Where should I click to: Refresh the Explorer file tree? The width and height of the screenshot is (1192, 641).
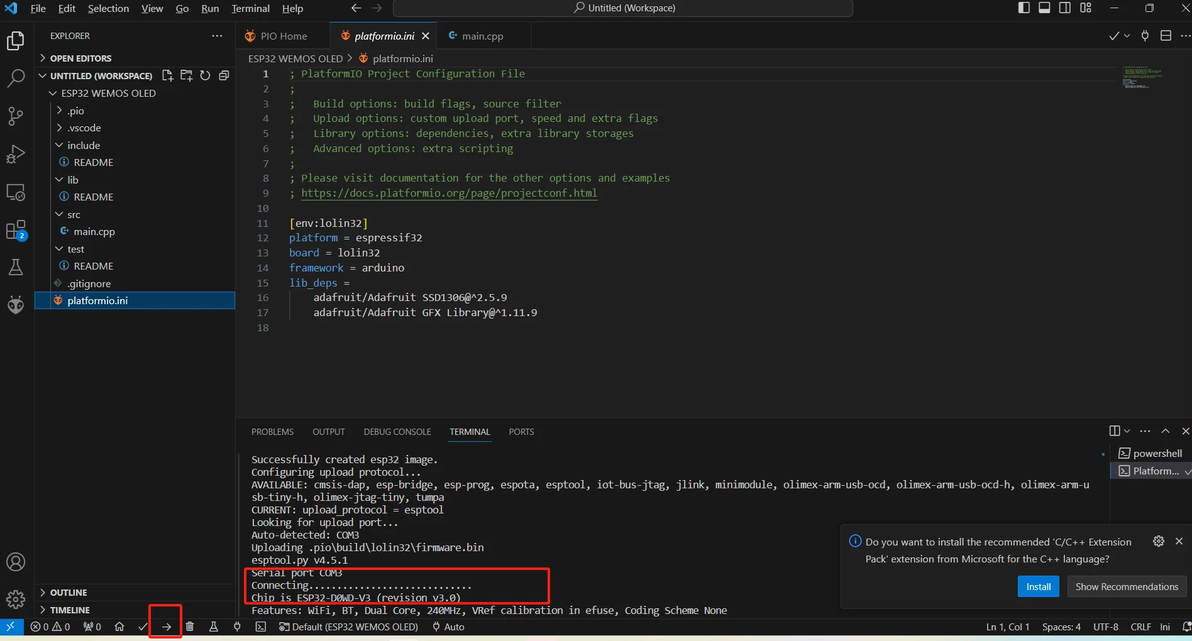pos(205,75)
